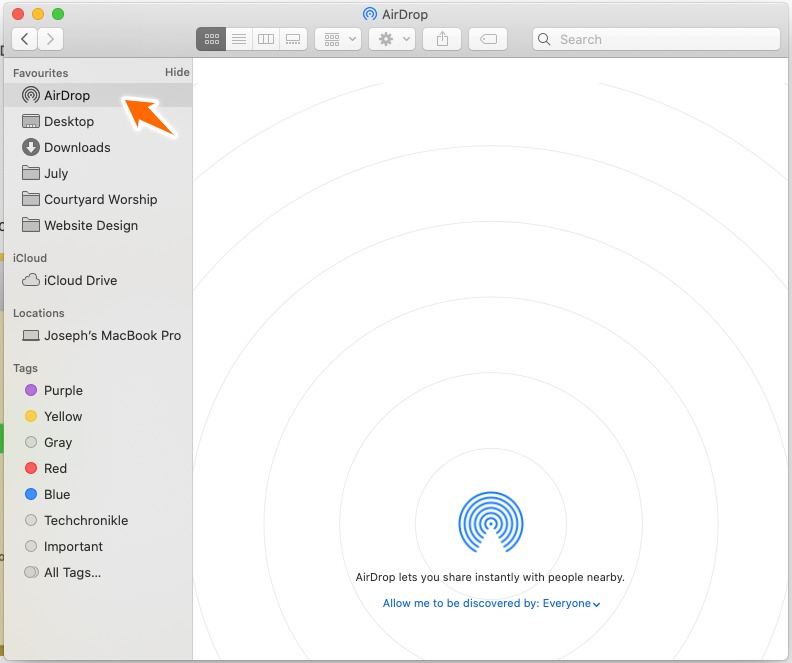Select the Techchronikle tag
Viewport: 792px width, 663px height.
[x=98, y=520]
